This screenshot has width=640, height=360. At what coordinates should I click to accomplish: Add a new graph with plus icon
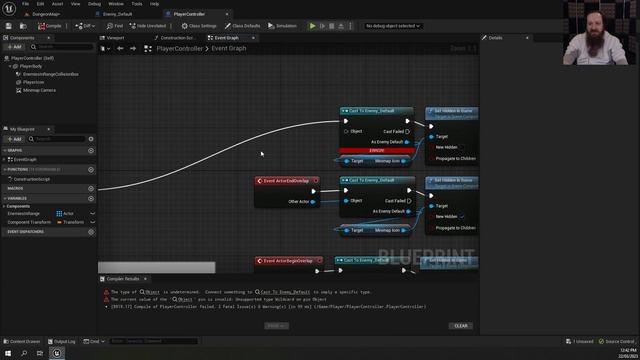click(x=91, y=151)
